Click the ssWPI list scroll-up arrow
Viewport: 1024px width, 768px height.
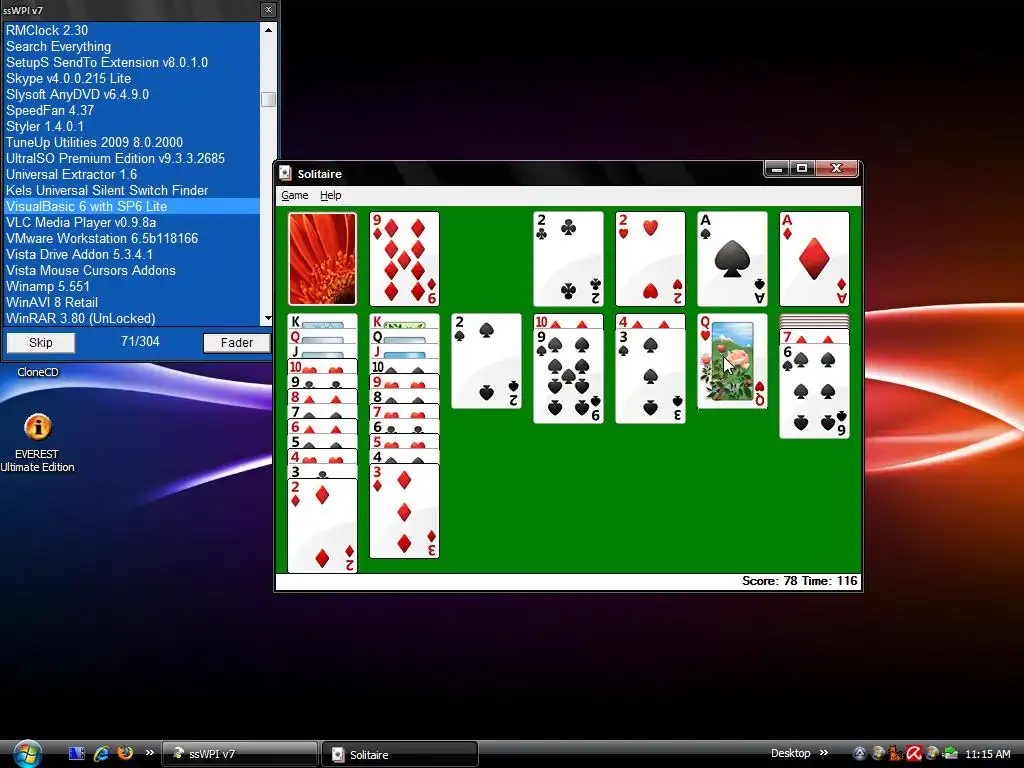click(x=268, y=29)
